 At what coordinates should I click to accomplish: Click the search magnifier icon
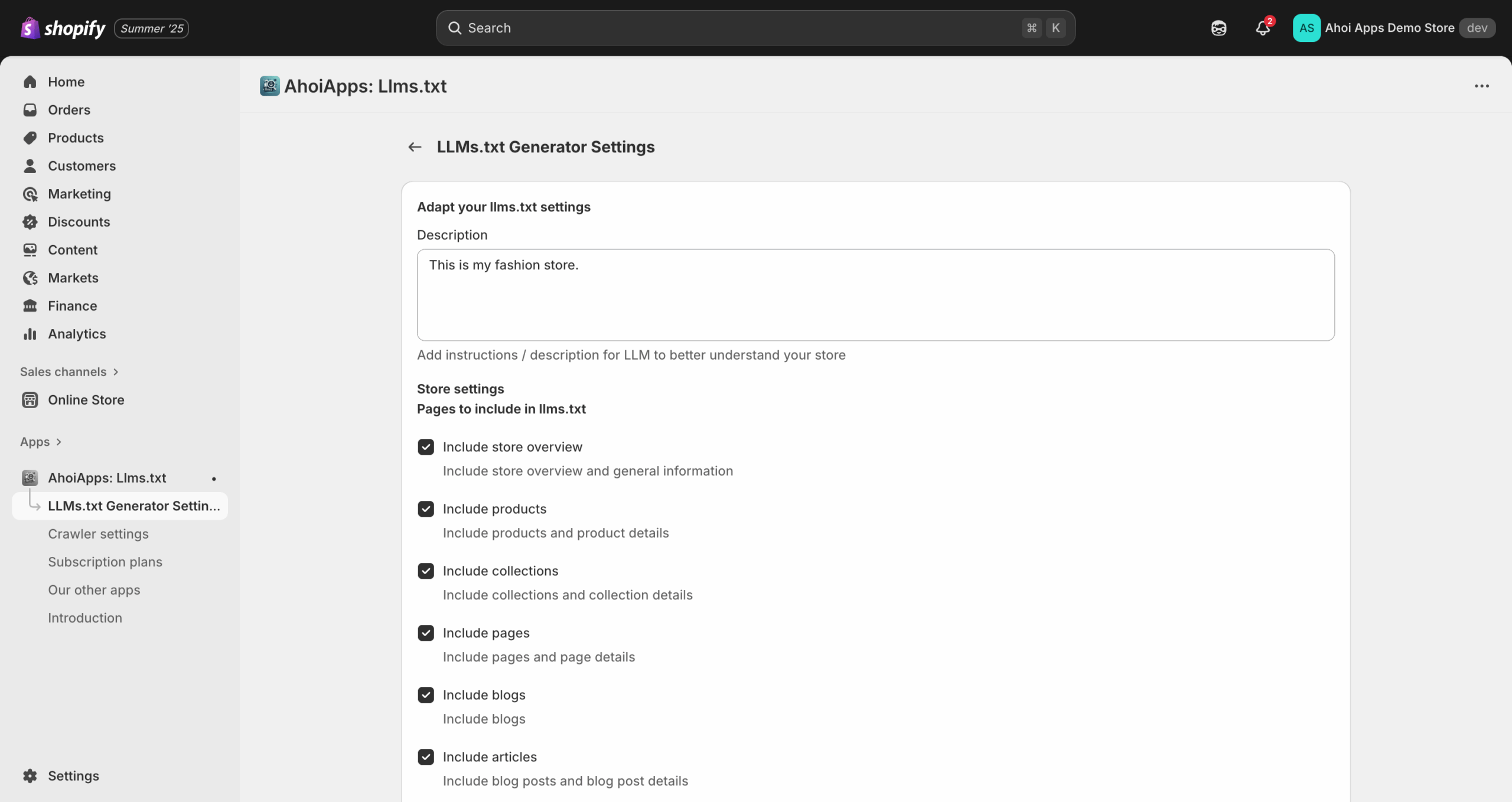(454, 28)
